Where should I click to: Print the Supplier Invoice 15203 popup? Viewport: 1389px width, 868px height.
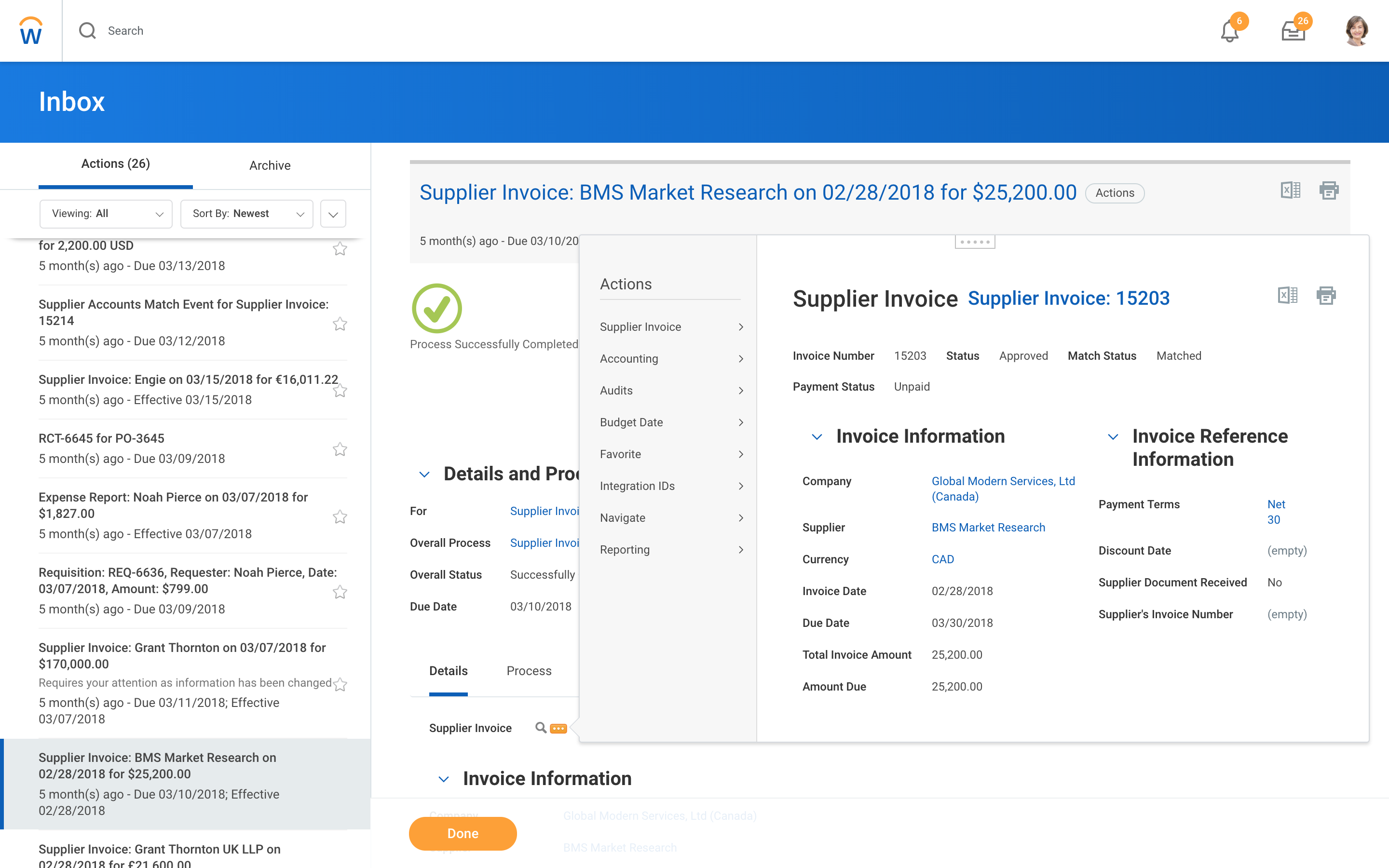point(1325,296)
